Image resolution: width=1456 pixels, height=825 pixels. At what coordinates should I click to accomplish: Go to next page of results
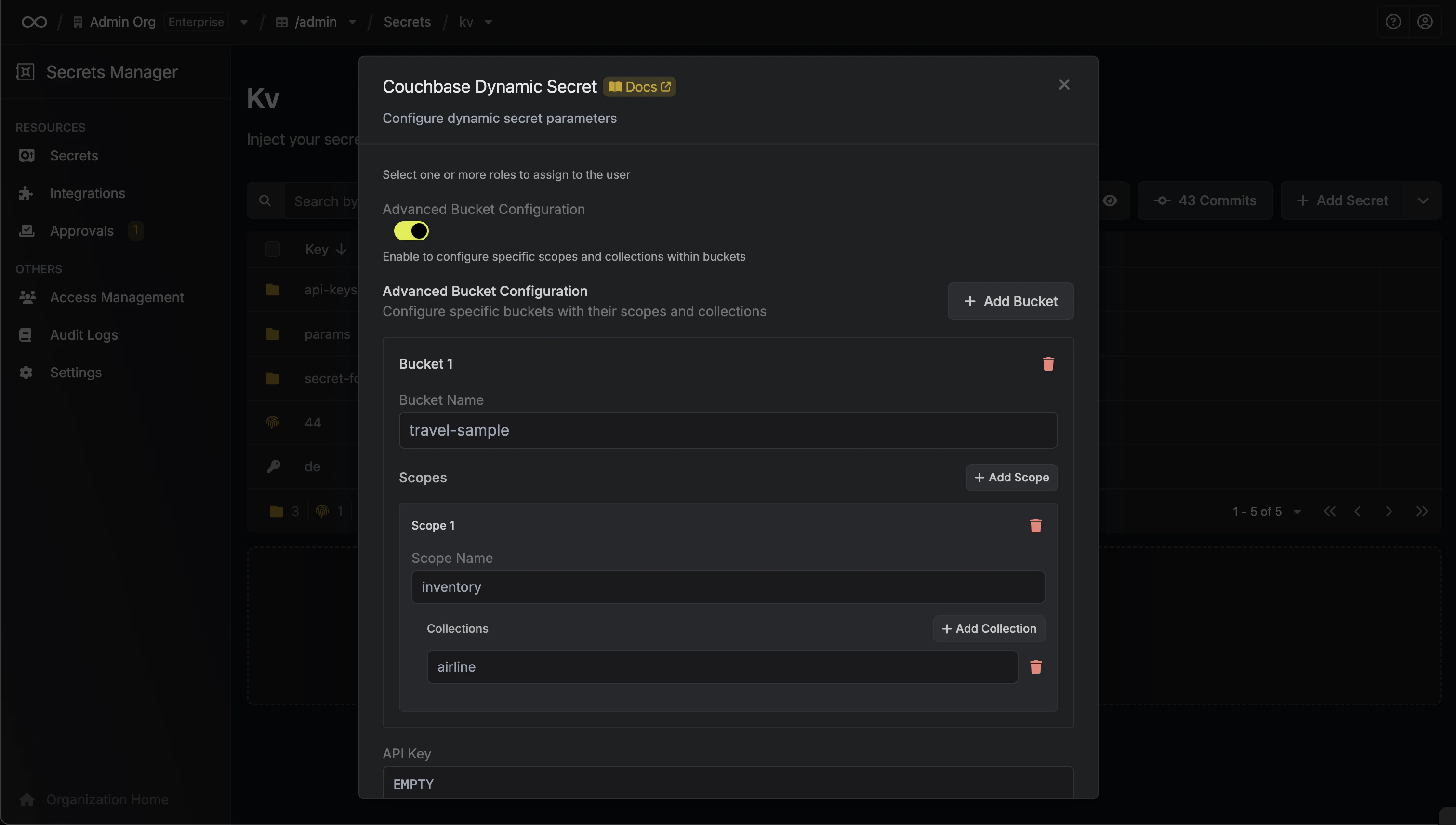pyautogui.click(x=1389, y=511)
